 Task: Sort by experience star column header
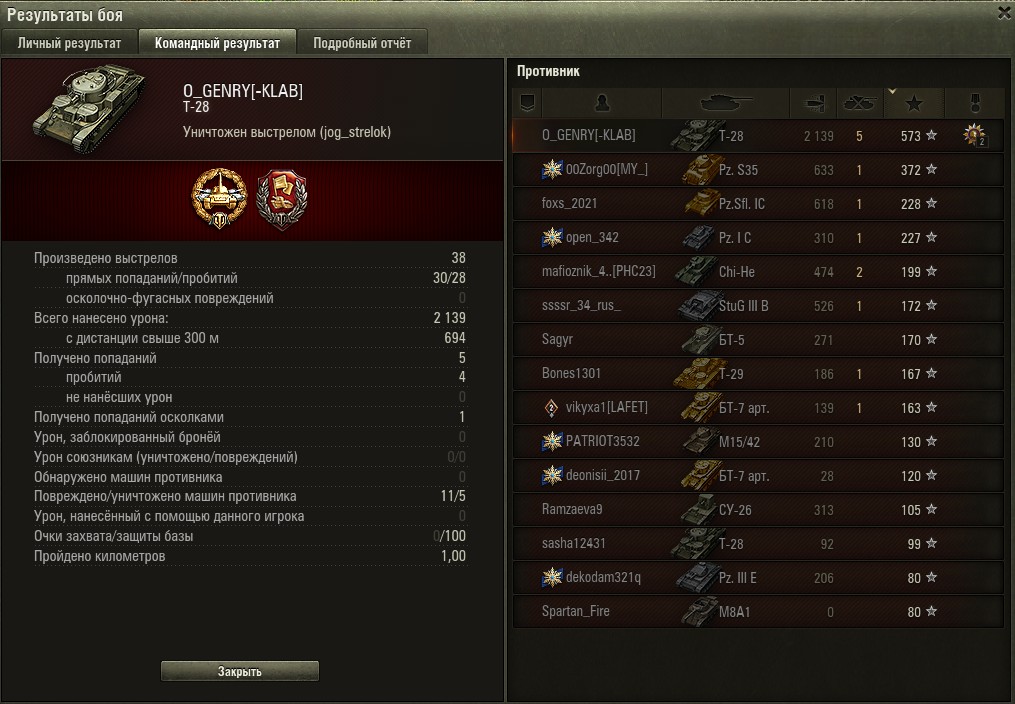click(914, 103)
